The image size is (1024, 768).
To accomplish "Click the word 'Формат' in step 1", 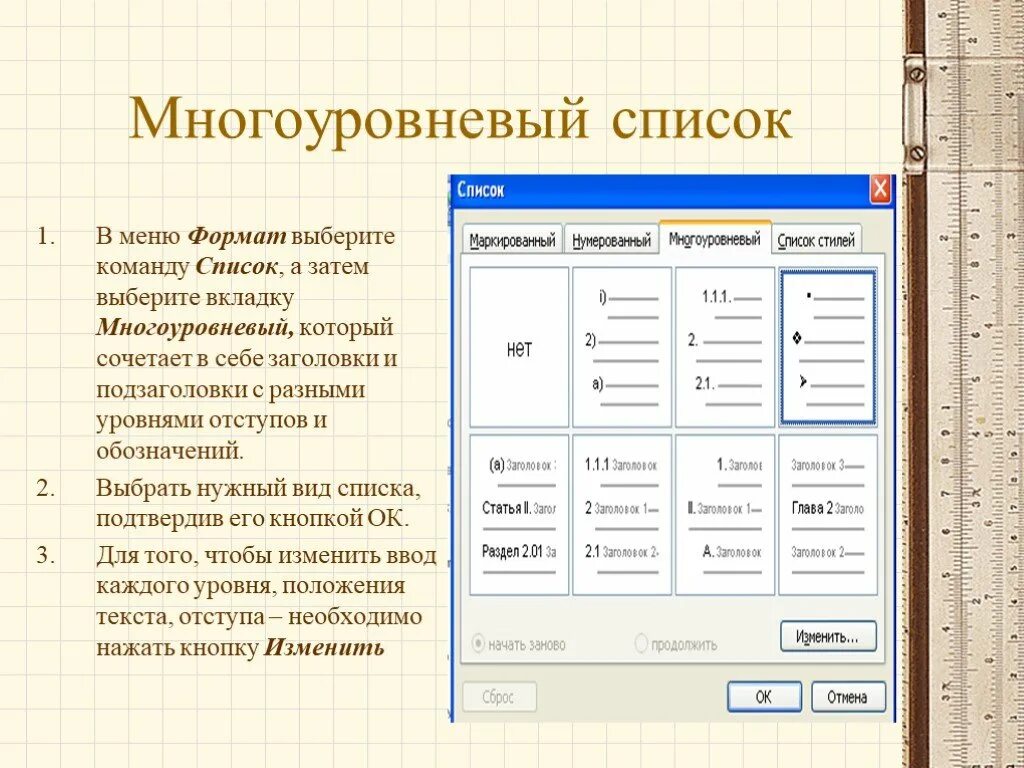I will pyautogui.click(x=237, y=235).
